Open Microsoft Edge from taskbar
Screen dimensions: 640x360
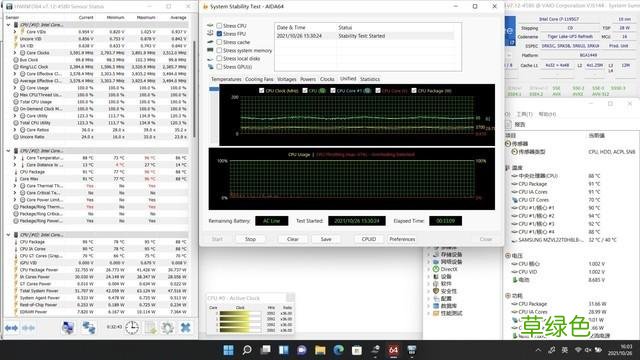(x=338, y=350)
